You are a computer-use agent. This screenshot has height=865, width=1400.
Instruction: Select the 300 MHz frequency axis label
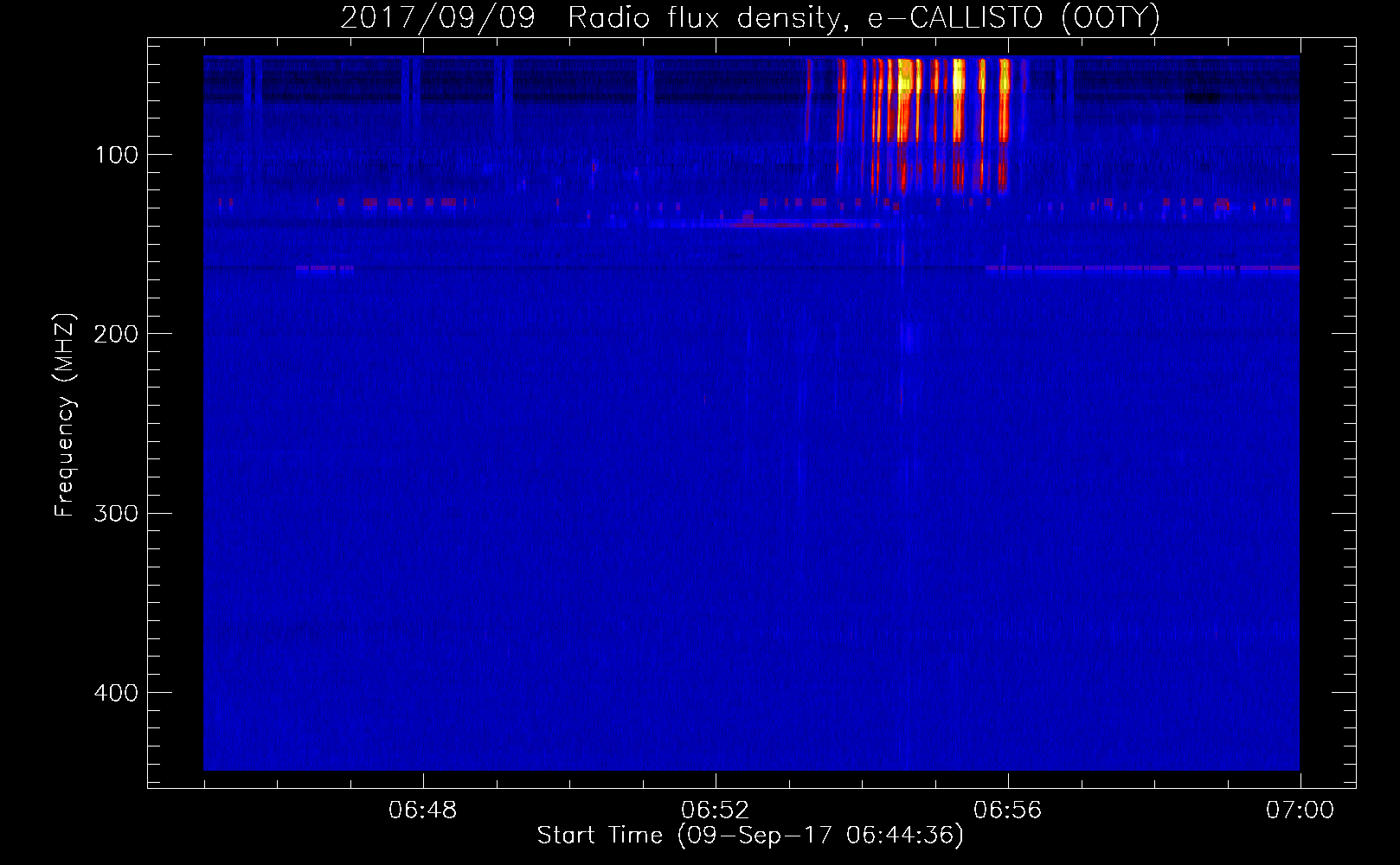coord(116,513)
